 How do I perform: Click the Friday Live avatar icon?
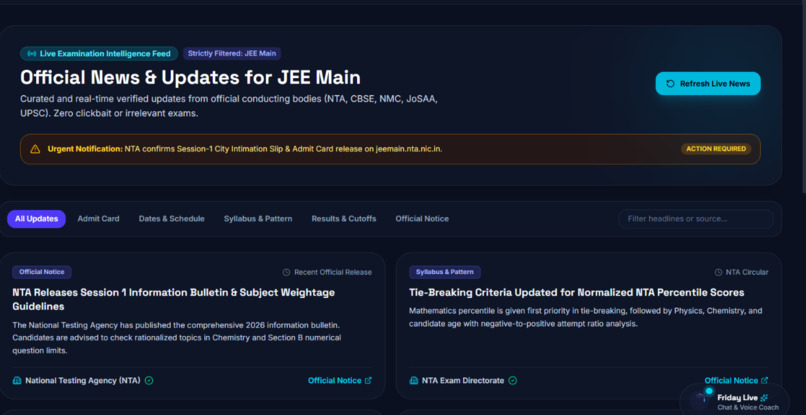click(701, 399)
